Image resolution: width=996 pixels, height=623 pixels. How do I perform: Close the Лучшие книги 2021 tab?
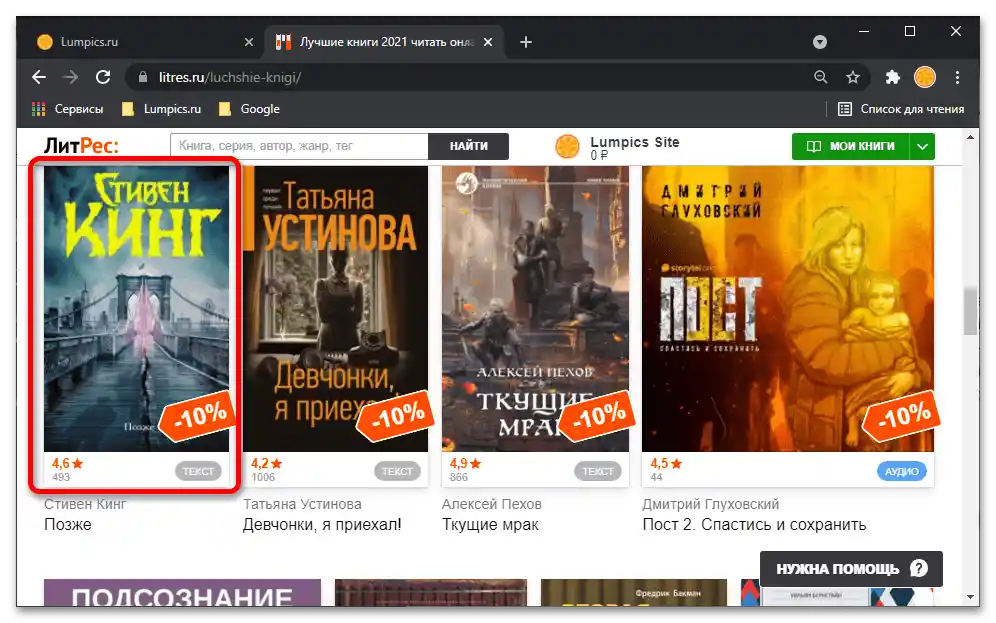pos(488,42)
